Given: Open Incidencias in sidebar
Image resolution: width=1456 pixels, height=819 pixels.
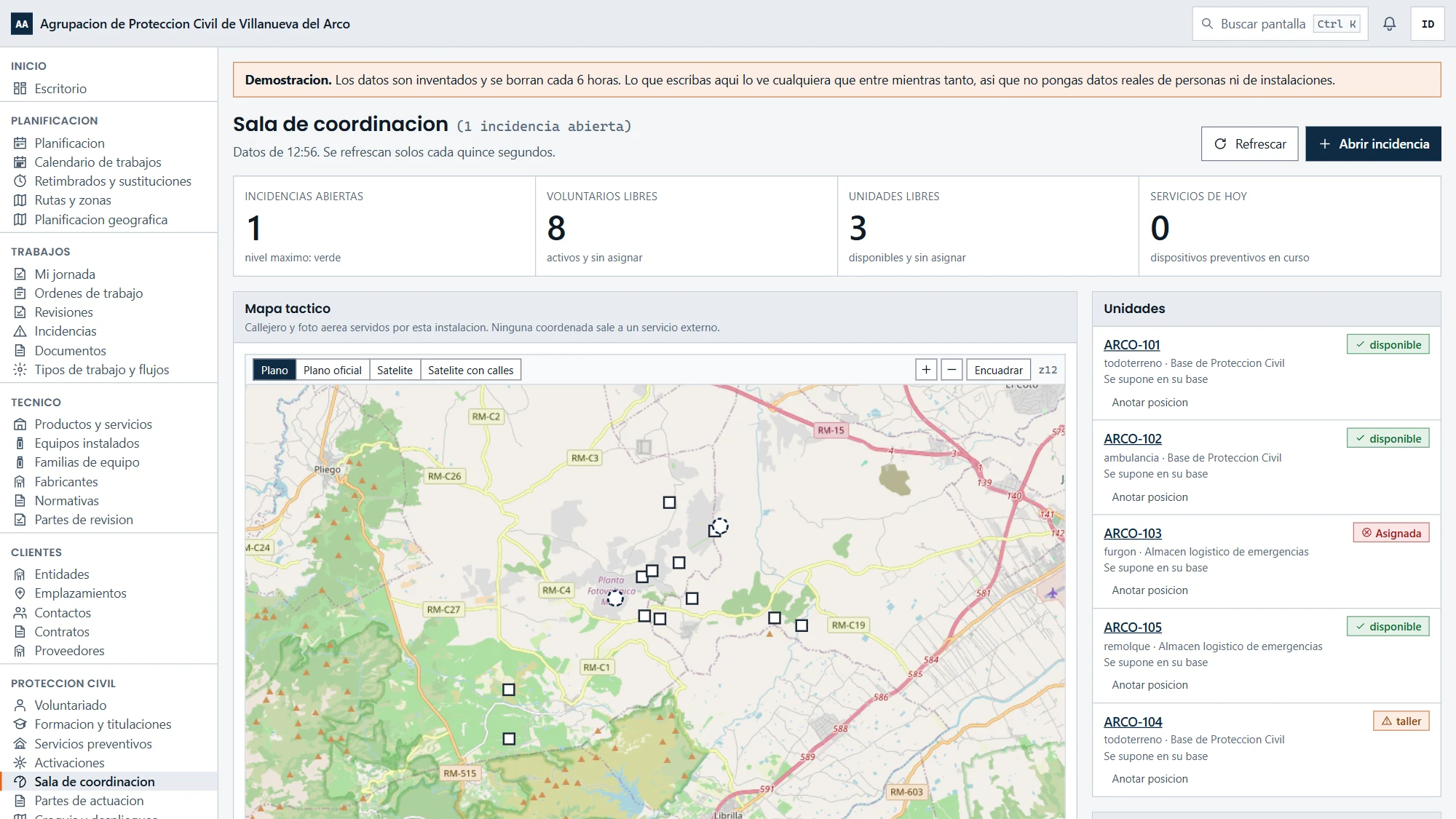Looking at the screenshot, I should coord(108,331).
